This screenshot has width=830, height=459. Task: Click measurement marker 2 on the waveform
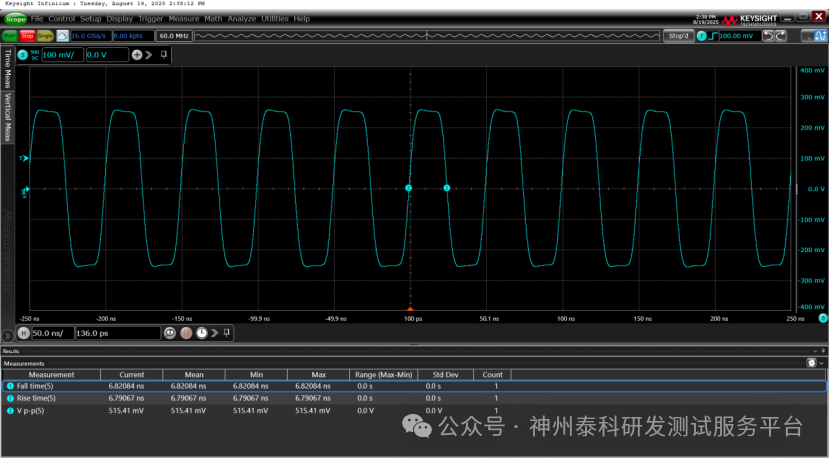408,188
